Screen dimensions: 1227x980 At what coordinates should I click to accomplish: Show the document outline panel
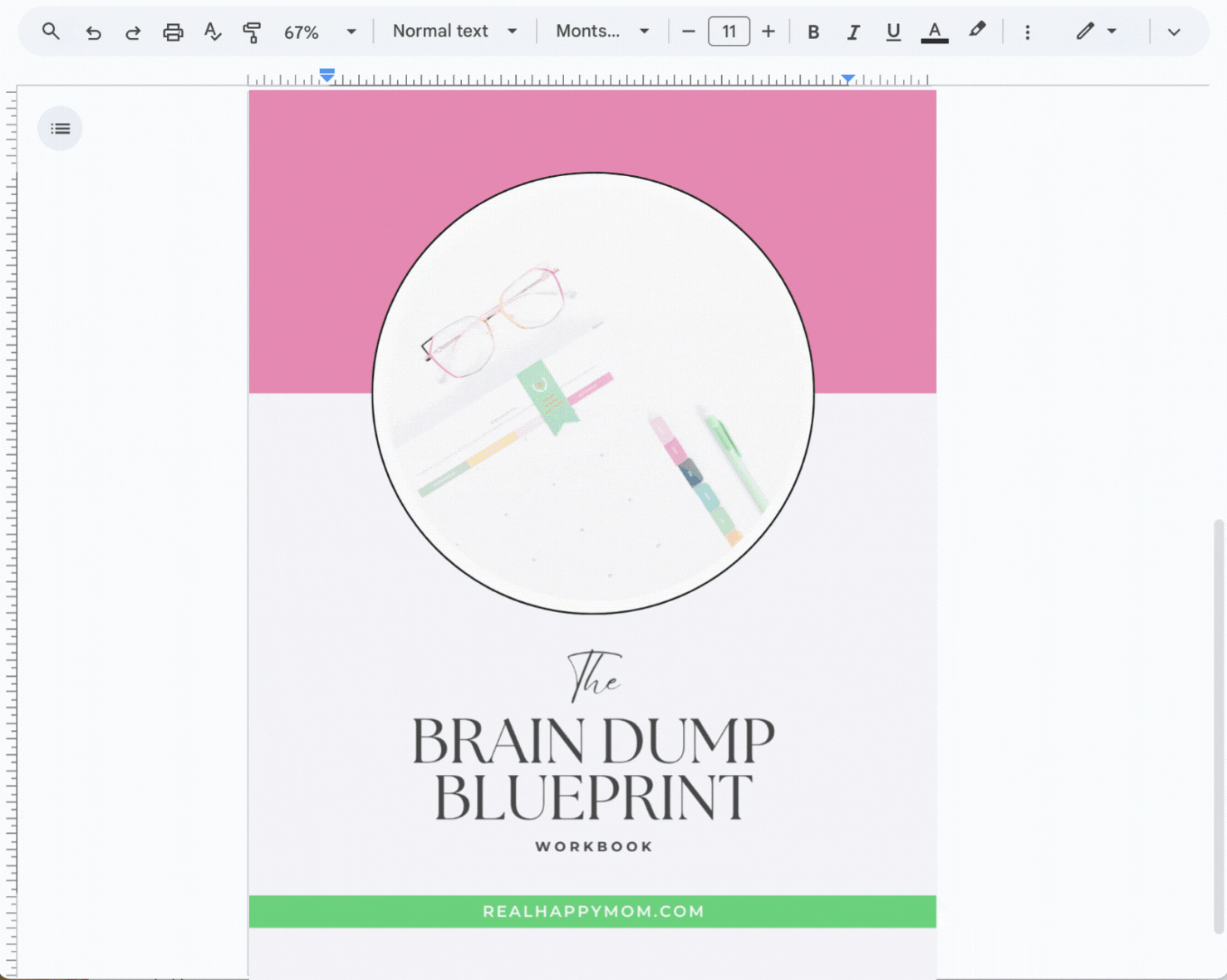(x=60, y=129)
